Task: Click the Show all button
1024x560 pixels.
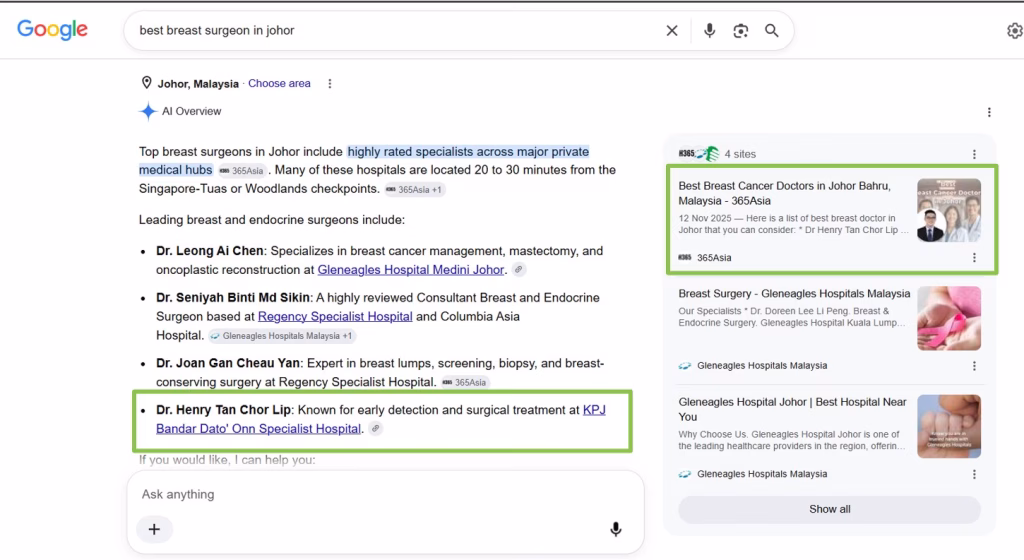Action: pos(829,509)
